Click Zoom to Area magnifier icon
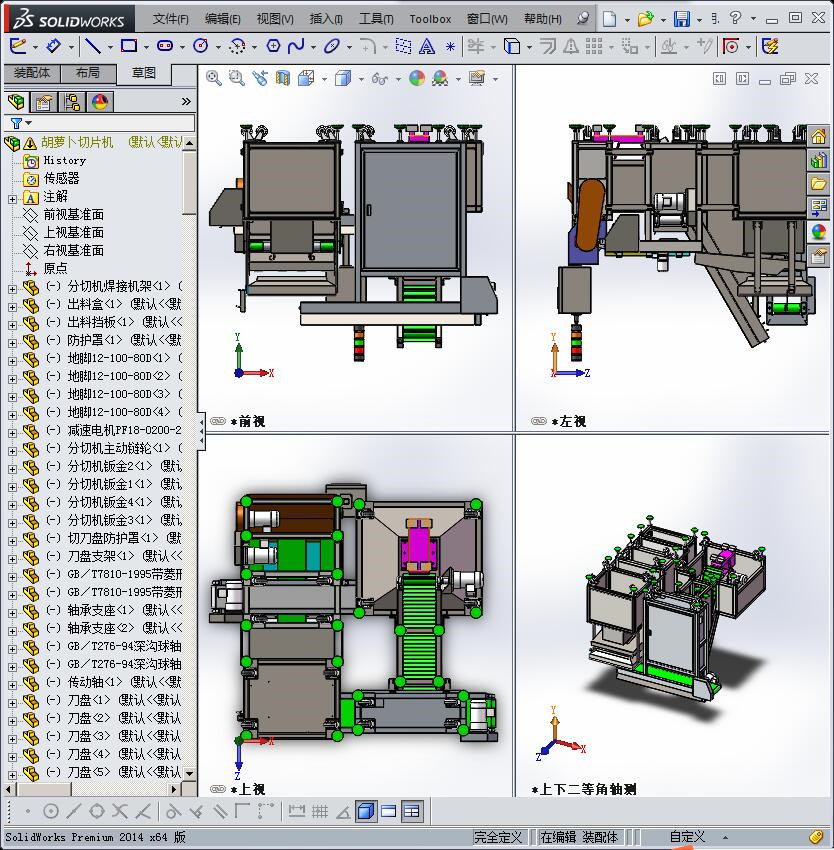834x850 pixels. [236, 79]
